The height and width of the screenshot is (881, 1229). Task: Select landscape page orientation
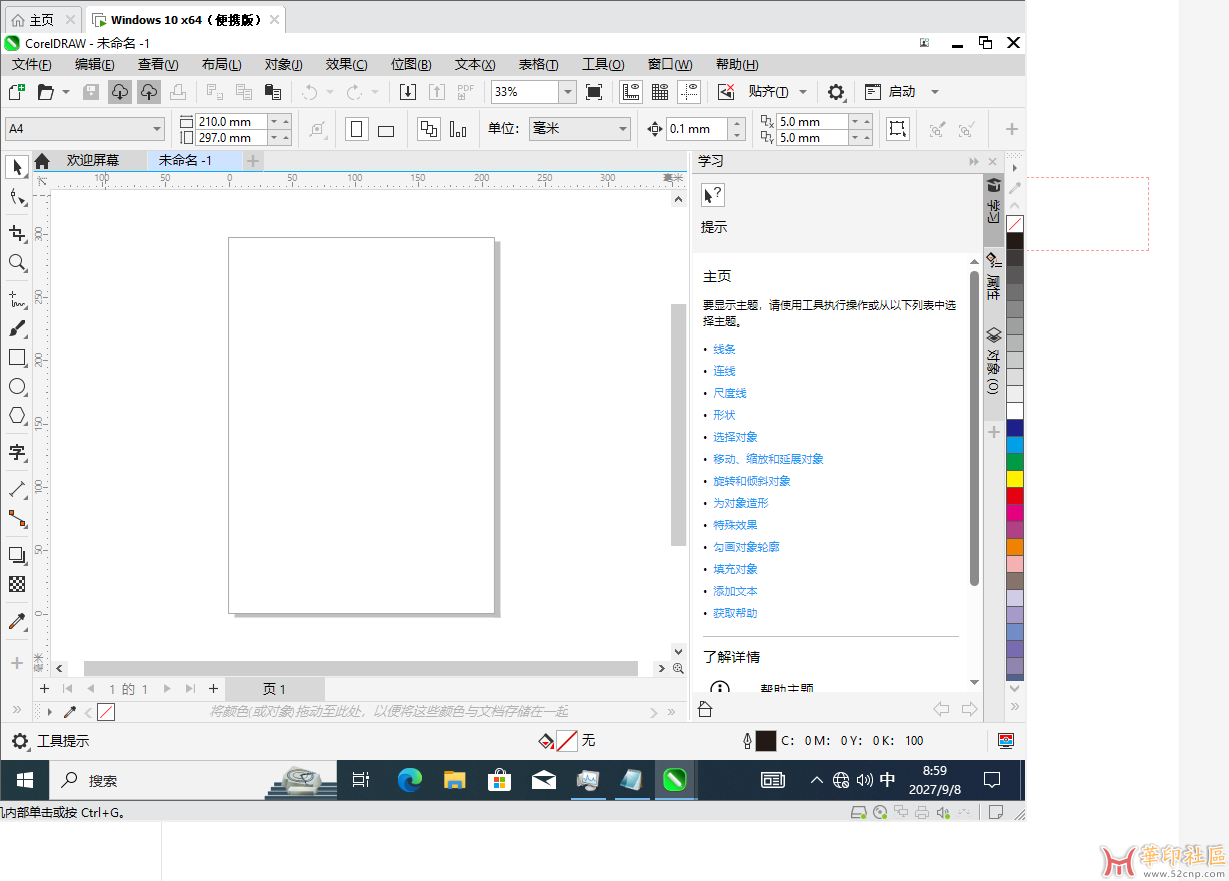pyautogui.click(x=386, y=129)
